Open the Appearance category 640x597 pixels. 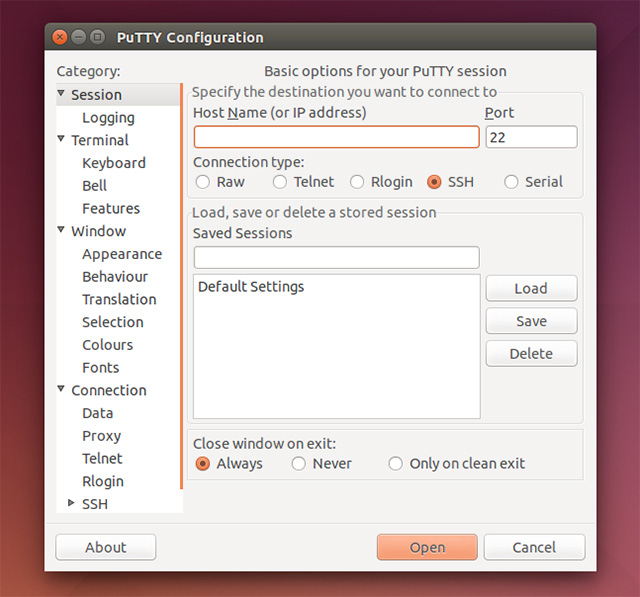[122, 254]
